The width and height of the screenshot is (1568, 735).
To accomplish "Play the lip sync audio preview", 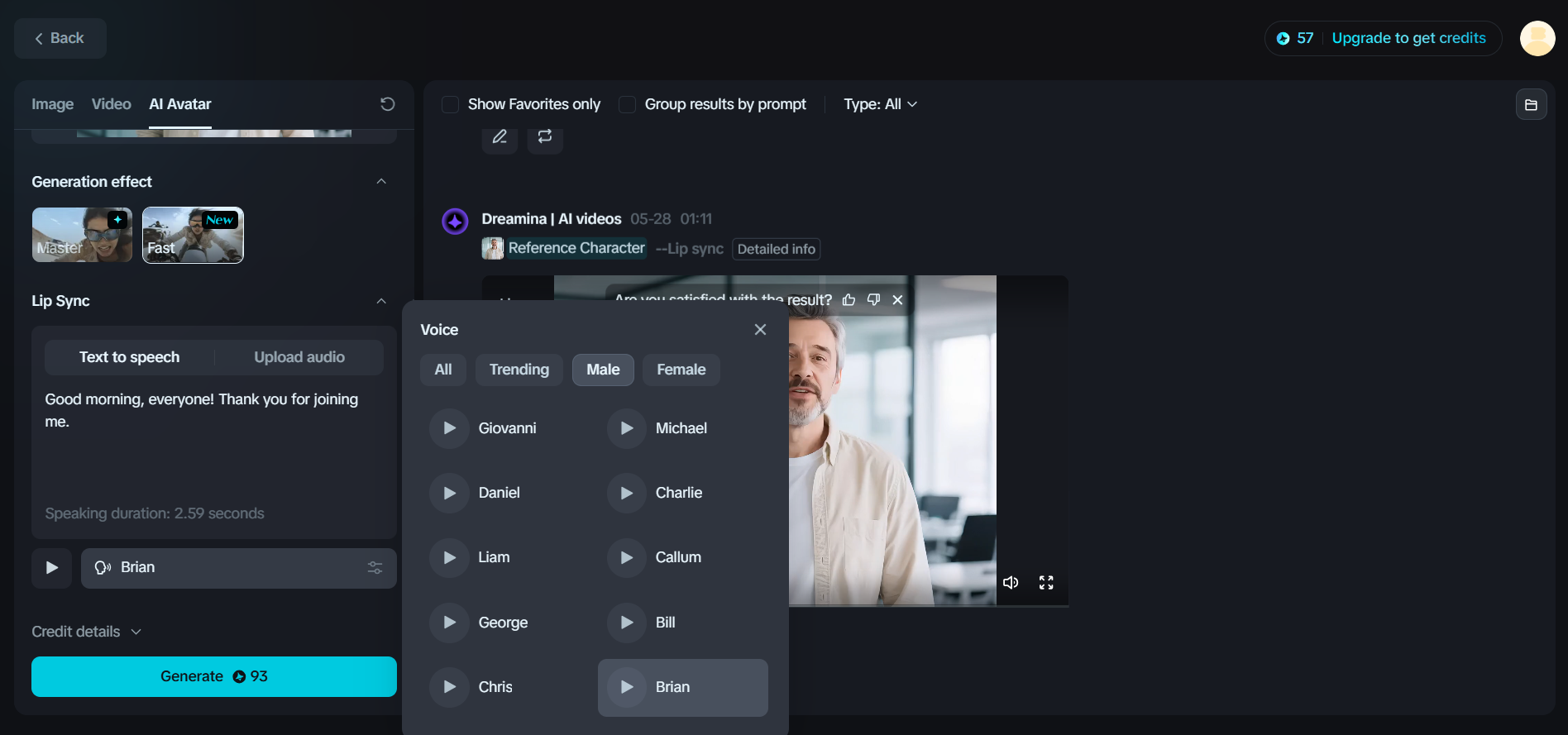I will [51, 568].
